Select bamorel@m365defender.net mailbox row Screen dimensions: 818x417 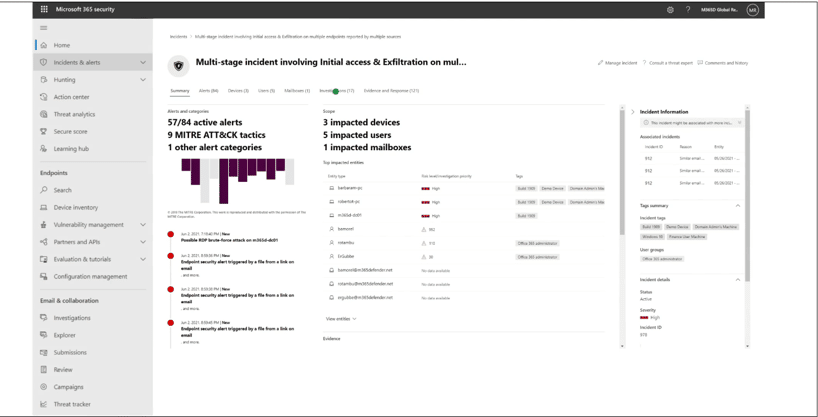tap(464, 270)
